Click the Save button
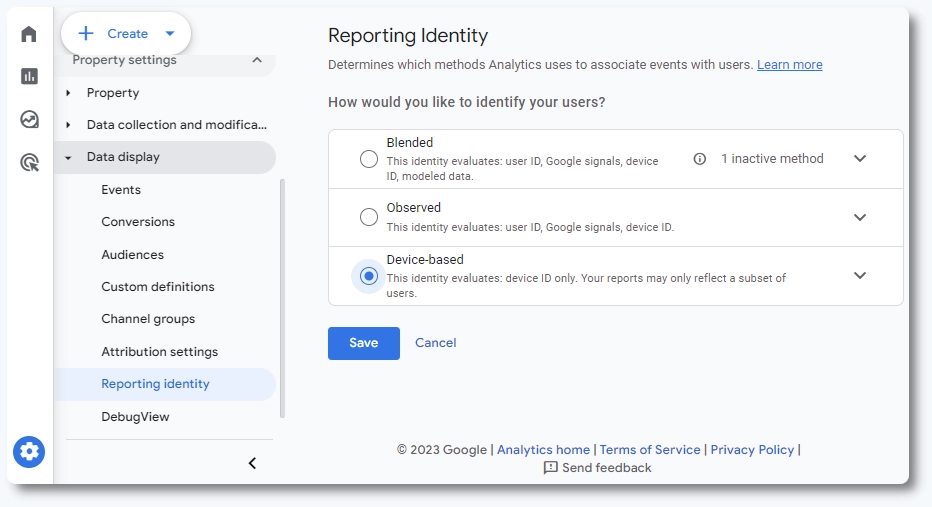The image size is (932, 507). click(363, 343)
